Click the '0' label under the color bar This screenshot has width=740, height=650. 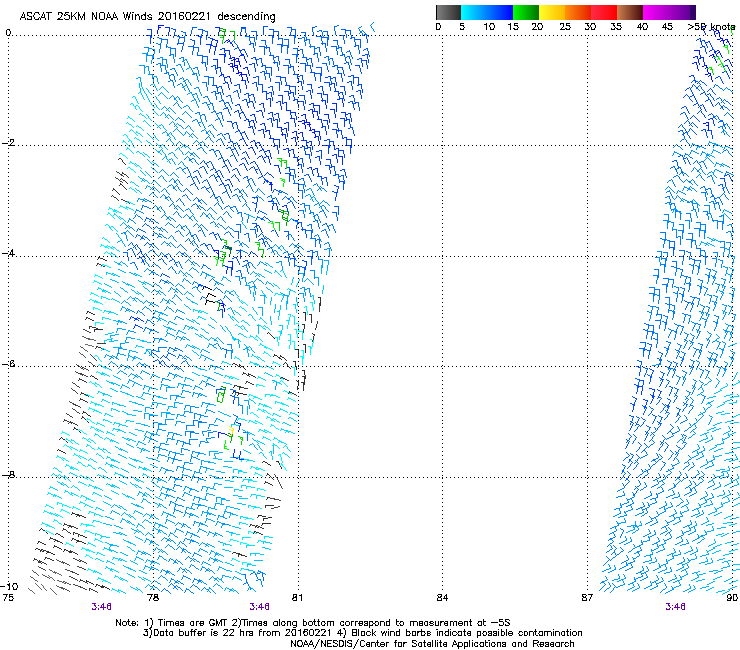pos(438,27)
